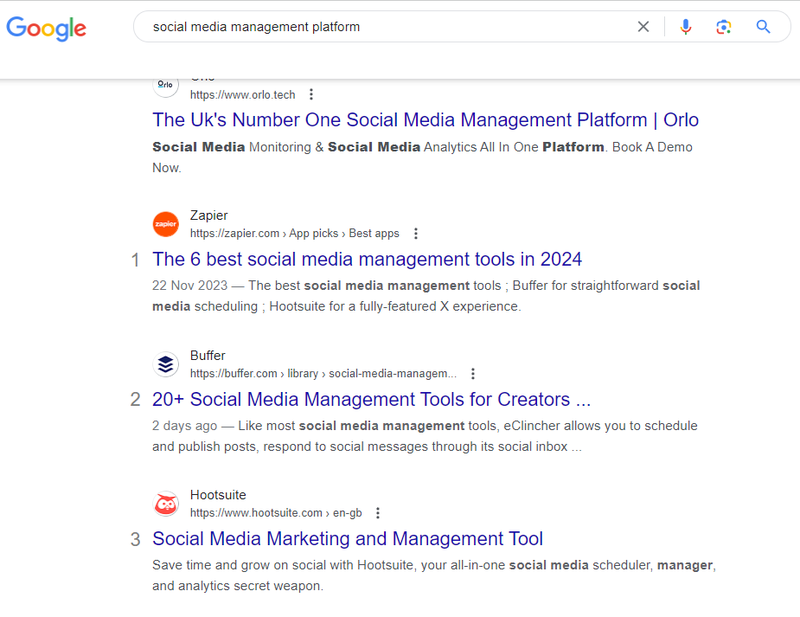Open the three-dot menu on the Hootsuite result

[377, 512]
